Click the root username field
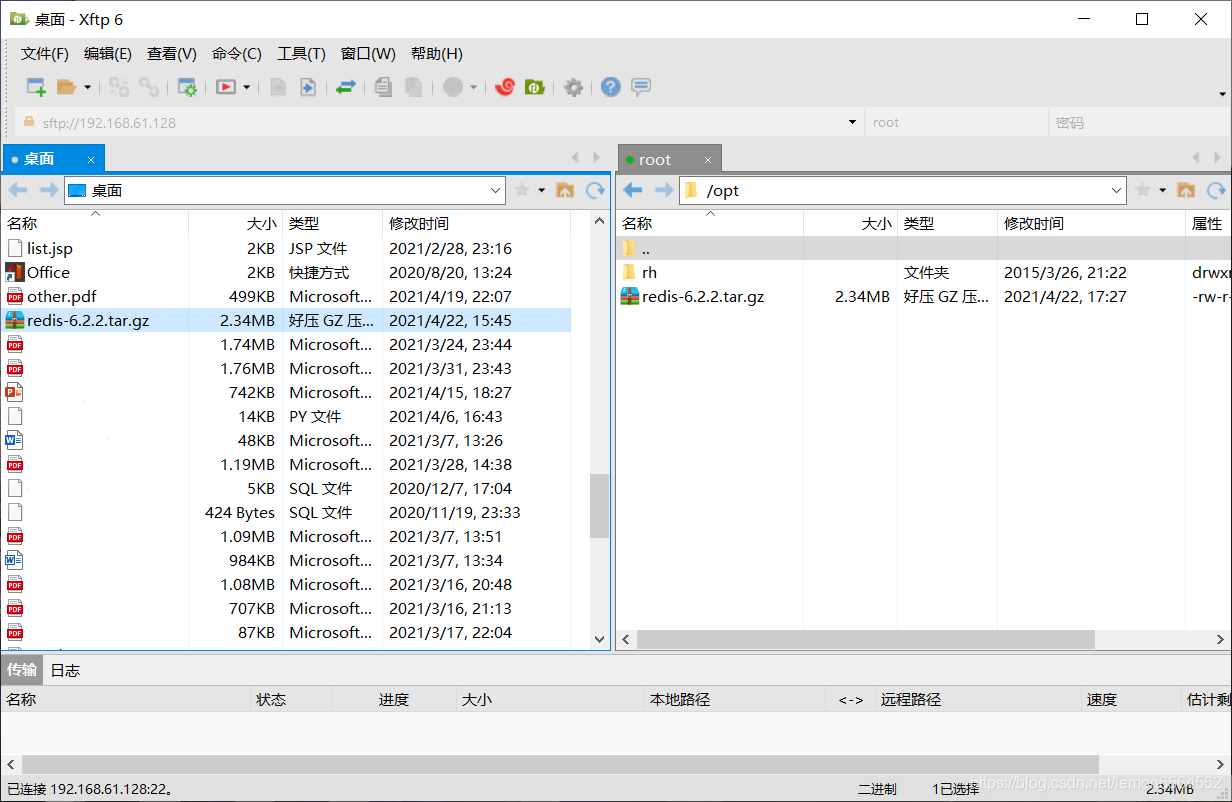The width and height of the screenshot is (1232, 802). click(955, 122)
